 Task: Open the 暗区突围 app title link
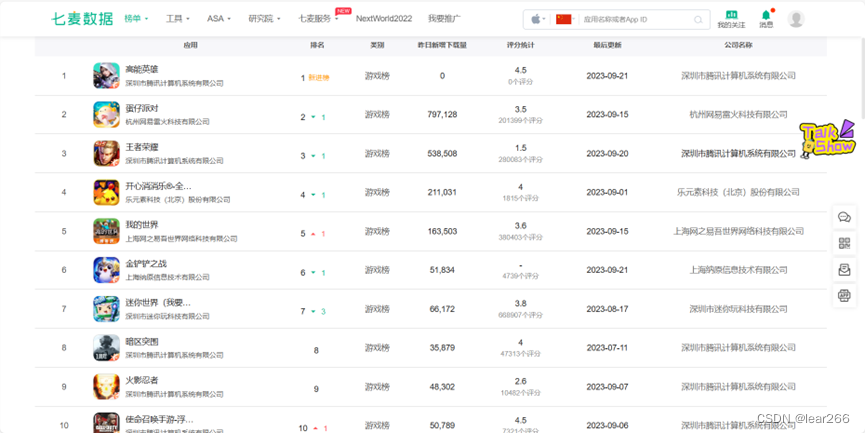[x=142, y=341]
